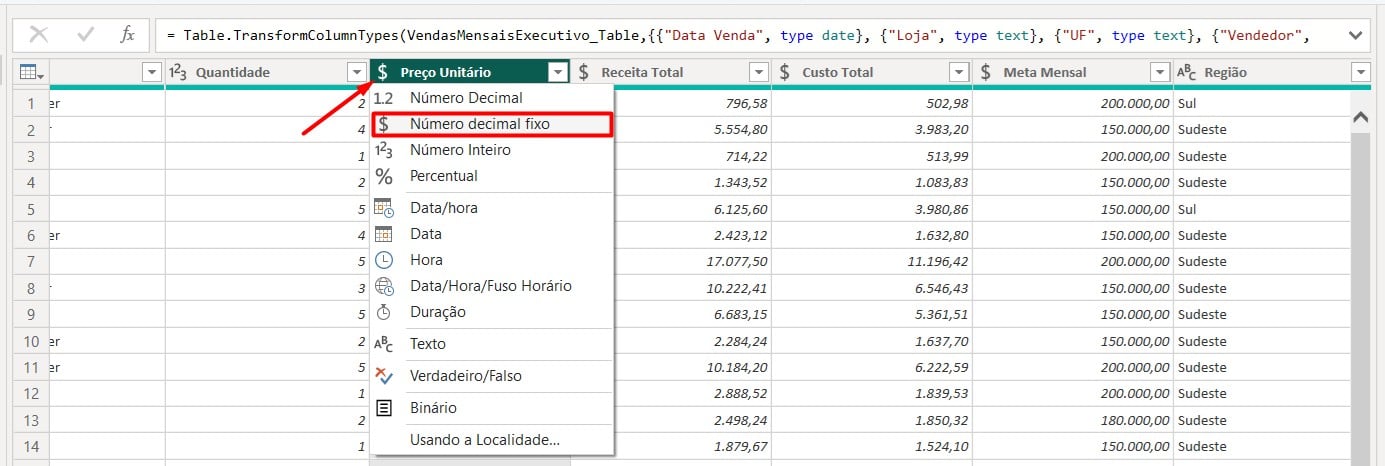This screenshot has width=1385, height=466.
Task: Choose Data type from menu
Action: click(x=491, y=234)
